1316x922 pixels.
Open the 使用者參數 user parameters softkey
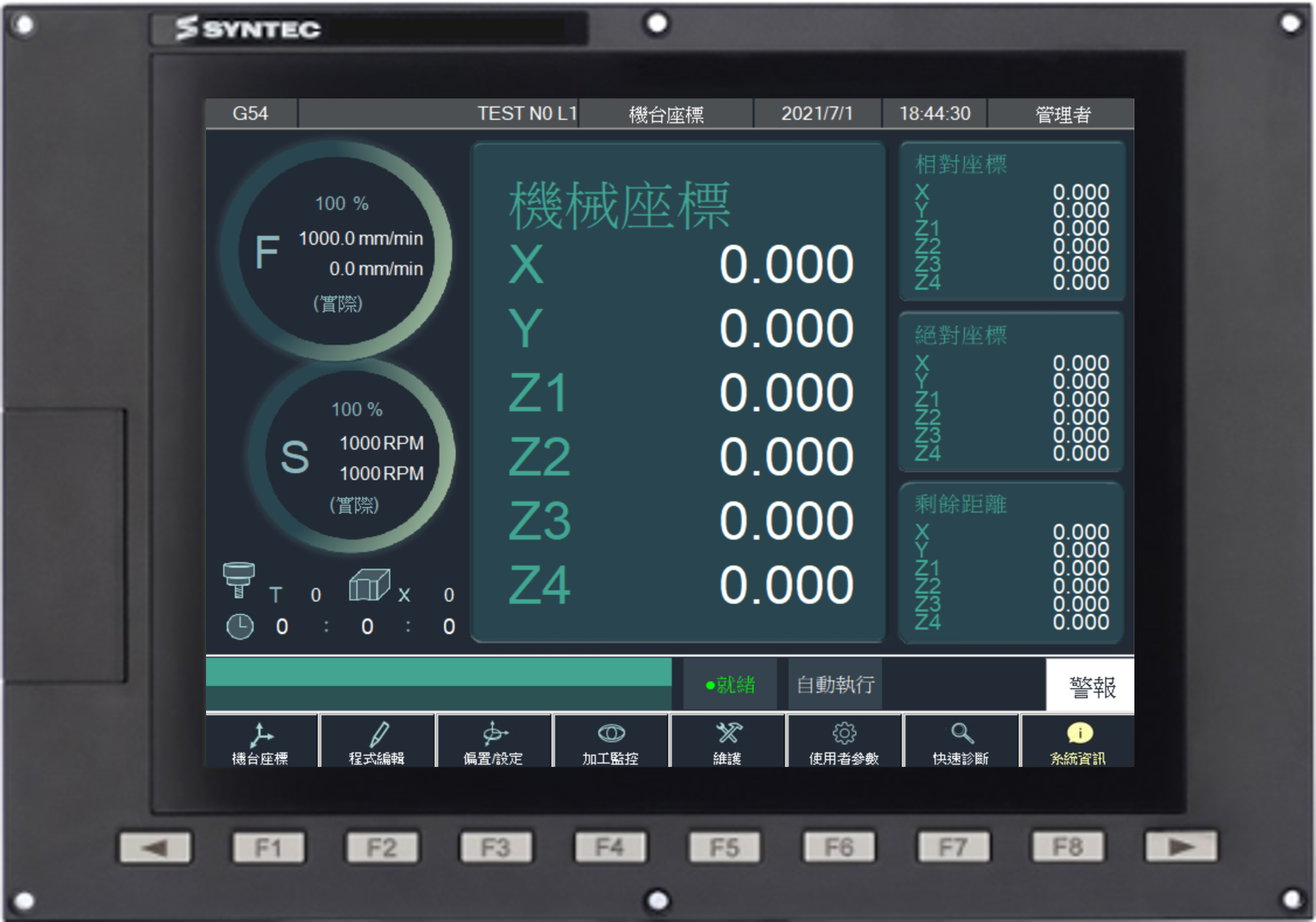[844, 742]
